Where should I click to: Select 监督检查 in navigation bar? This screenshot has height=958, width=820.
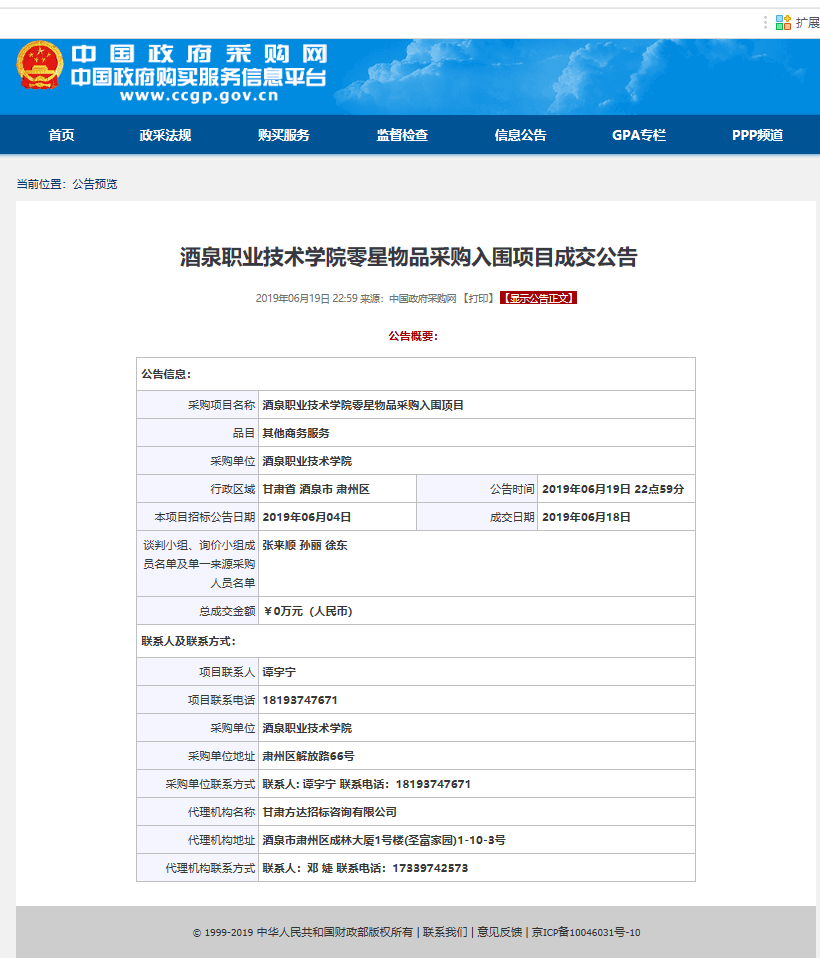402,135
